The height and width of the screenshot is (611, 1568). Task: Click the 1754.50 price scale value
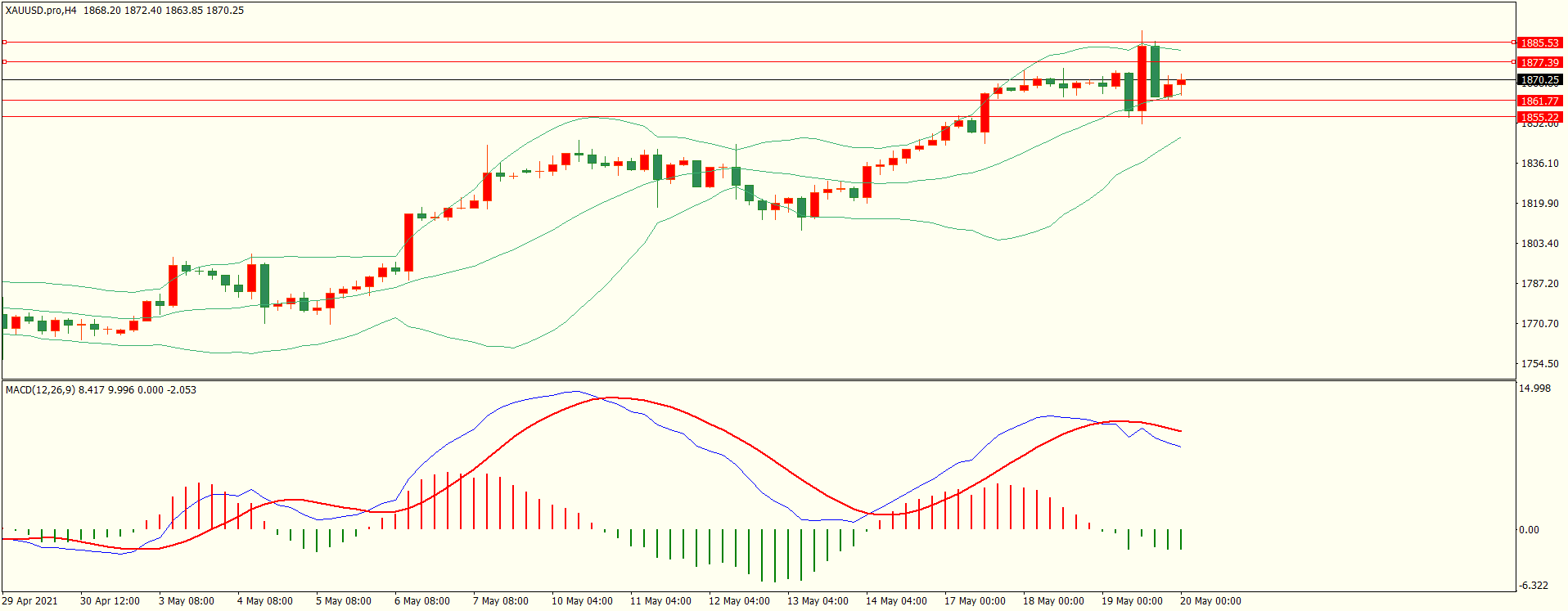[1539, 364]
